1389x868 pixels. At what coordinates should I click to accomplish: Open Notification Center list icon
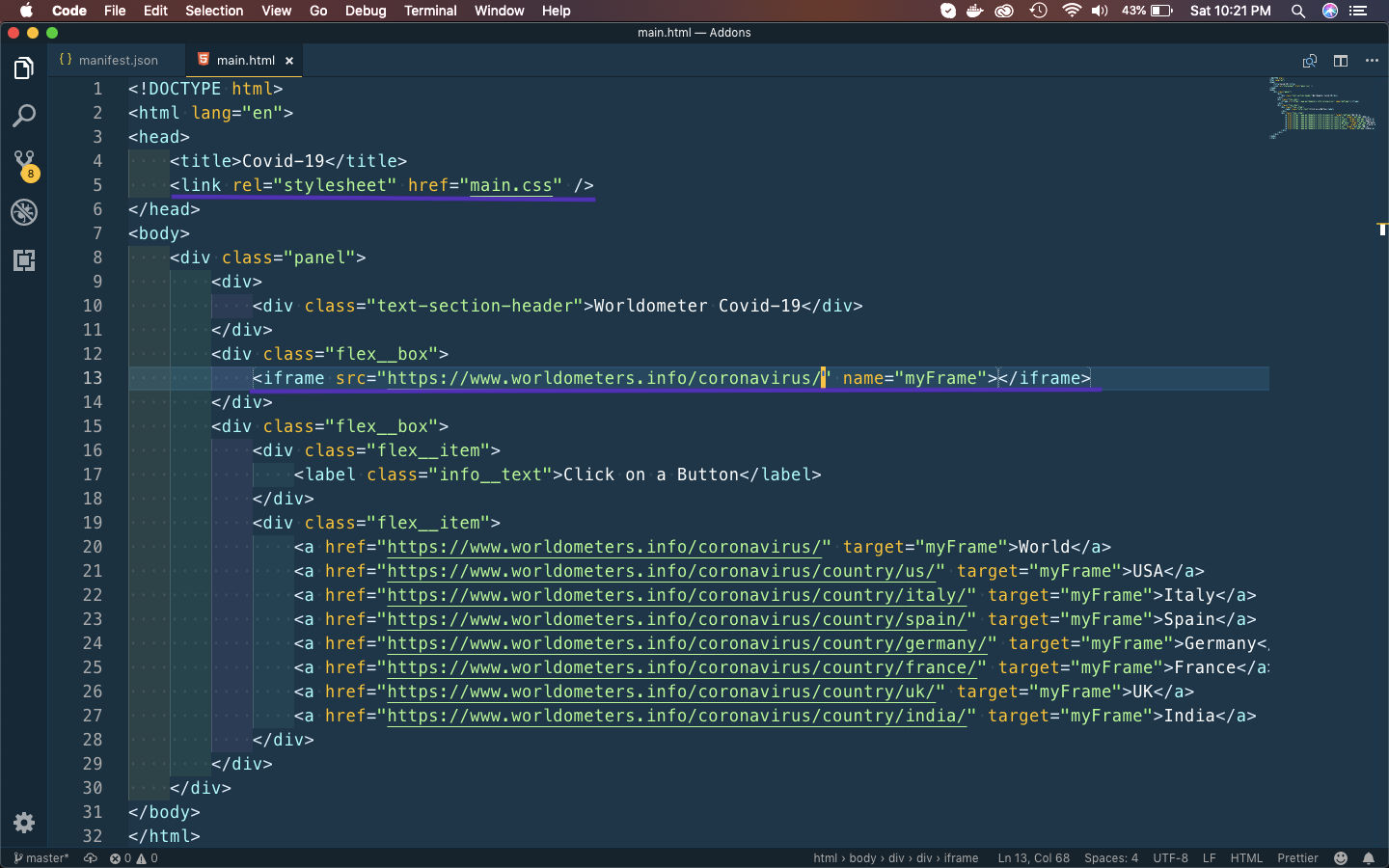[x=1359, y=11]
